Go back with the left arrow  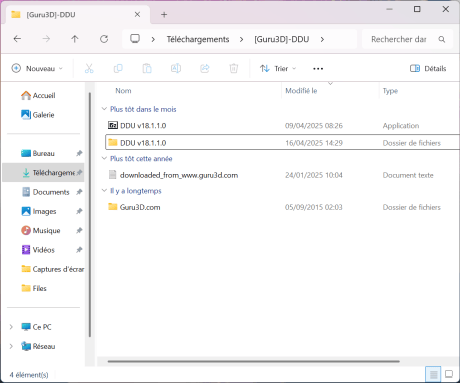pos(17,39)
